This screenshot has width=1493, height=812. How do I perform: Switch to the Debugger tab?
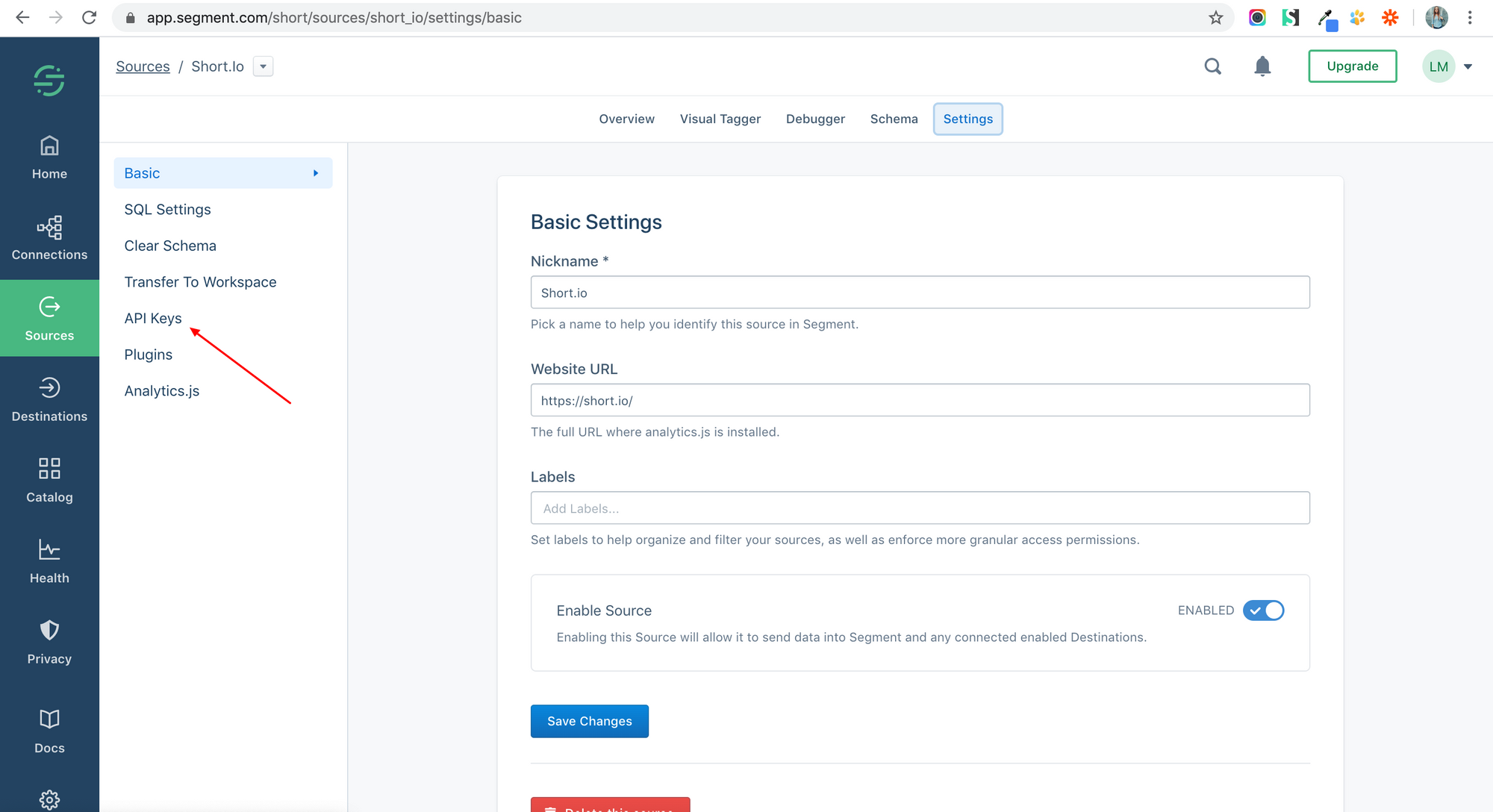(815, 119)
